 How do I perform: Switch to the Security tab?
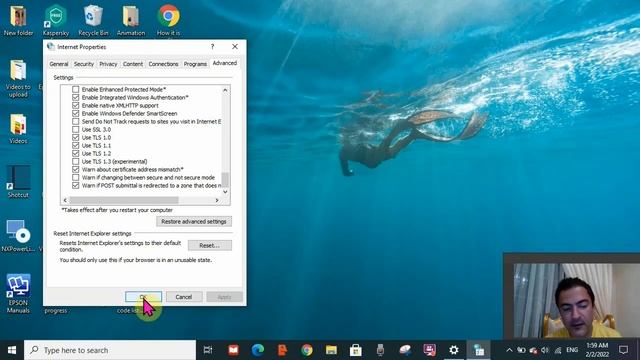point(84,64)
